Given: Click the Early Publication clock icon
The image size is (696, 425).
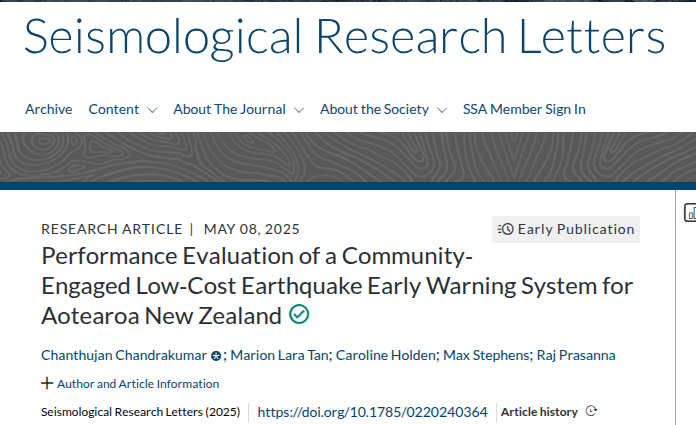Looking at the screenshot, I should click(x=506, y=229).
